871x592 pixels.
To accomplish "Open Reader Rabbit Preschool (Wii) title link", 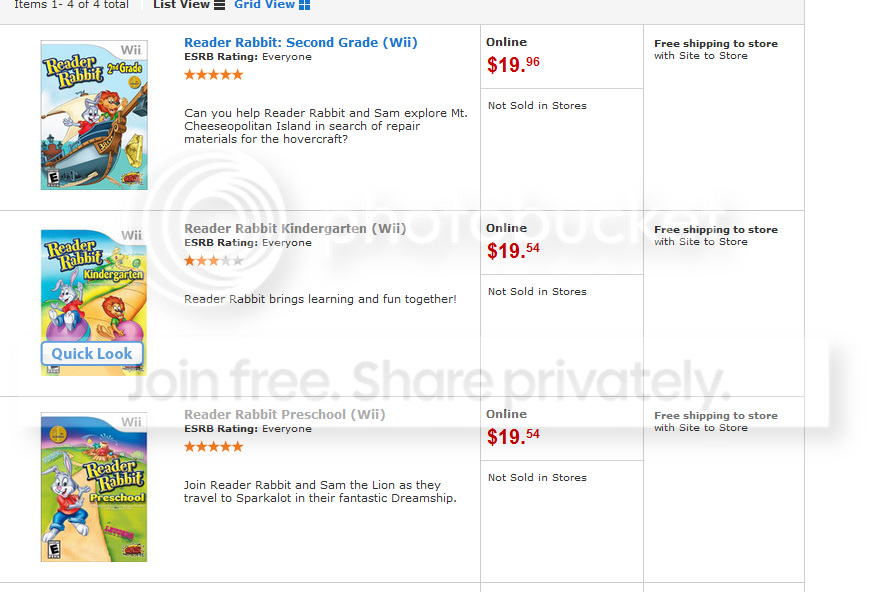I will tap(284, 415).
